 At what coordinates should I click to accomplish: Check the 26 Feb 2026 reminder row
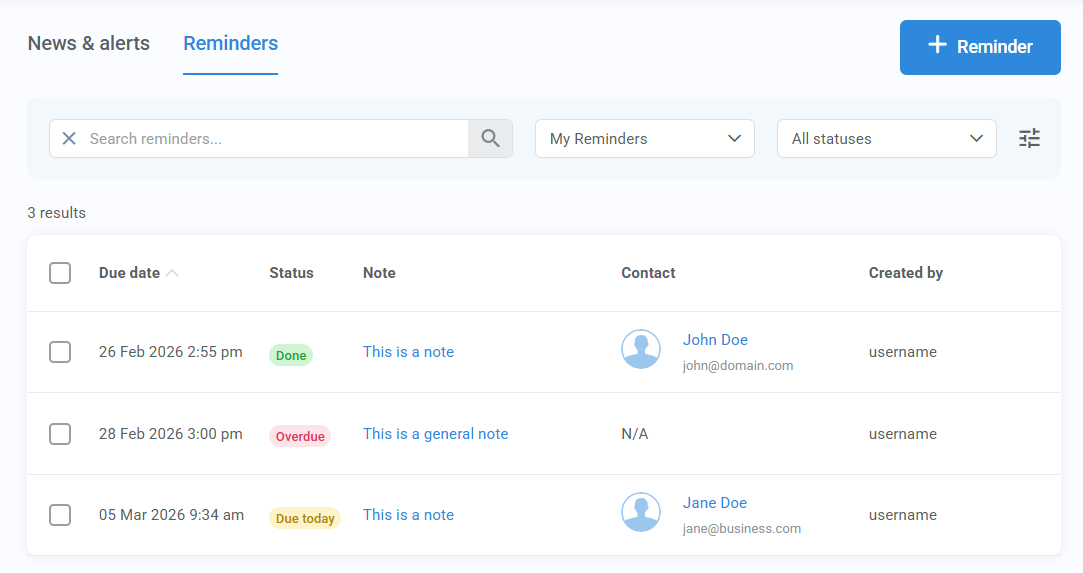(x=60, y=352)
